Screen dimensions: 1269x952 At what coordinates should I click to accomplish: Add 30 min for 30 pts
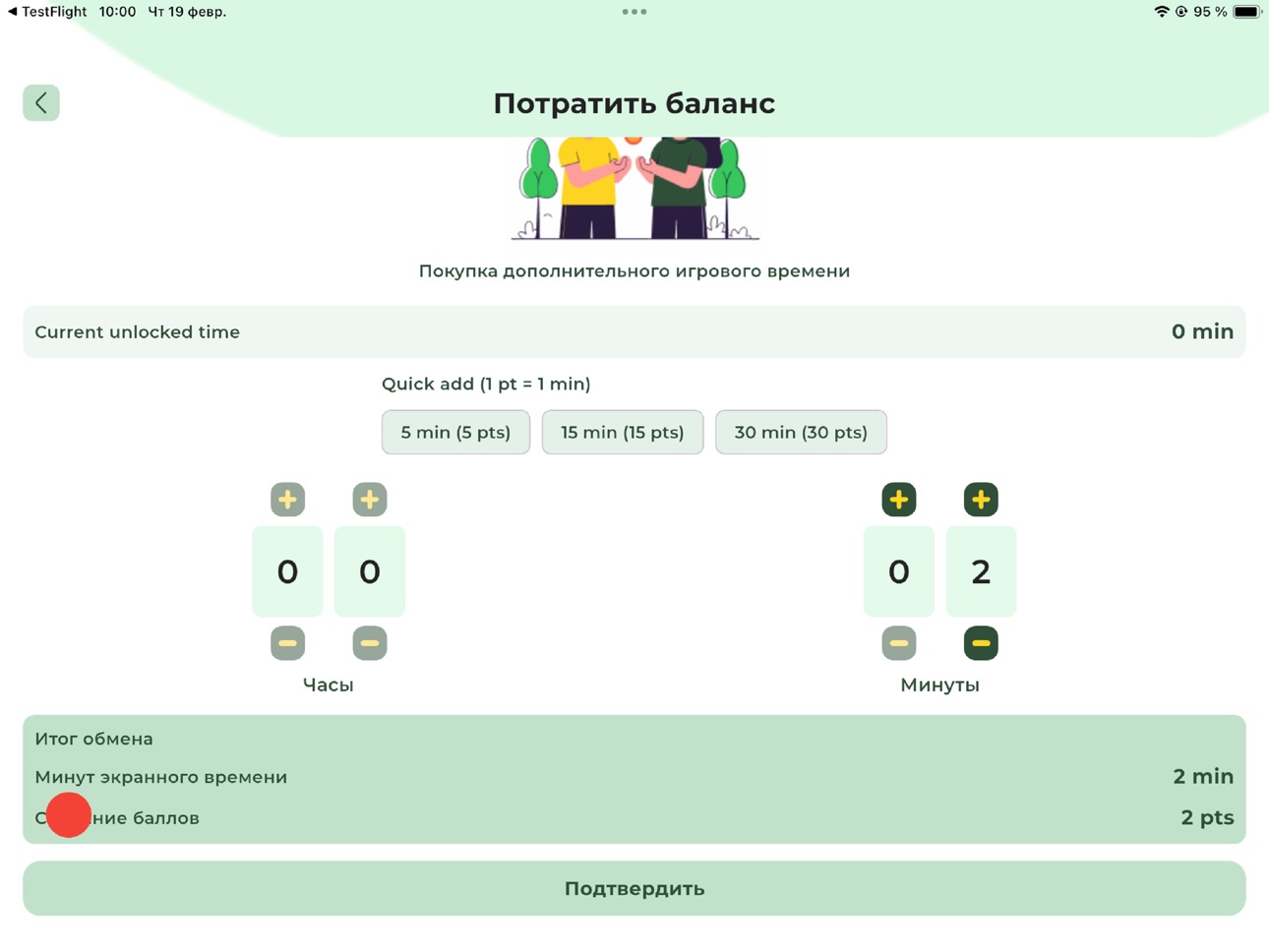point(801,433)
